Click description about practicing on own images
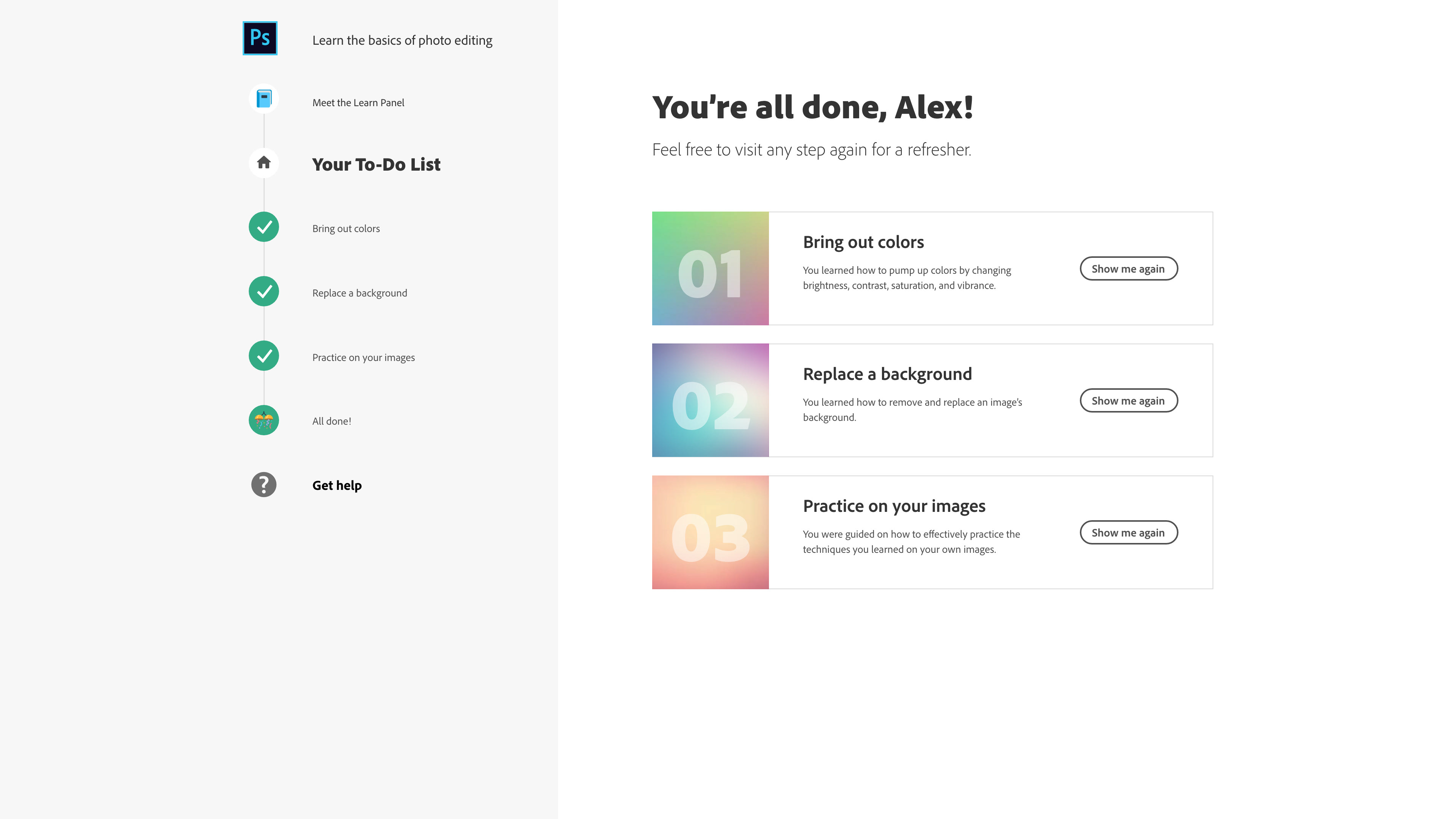This screenshot has width=1456, height=819. click(x=911, y=542)
